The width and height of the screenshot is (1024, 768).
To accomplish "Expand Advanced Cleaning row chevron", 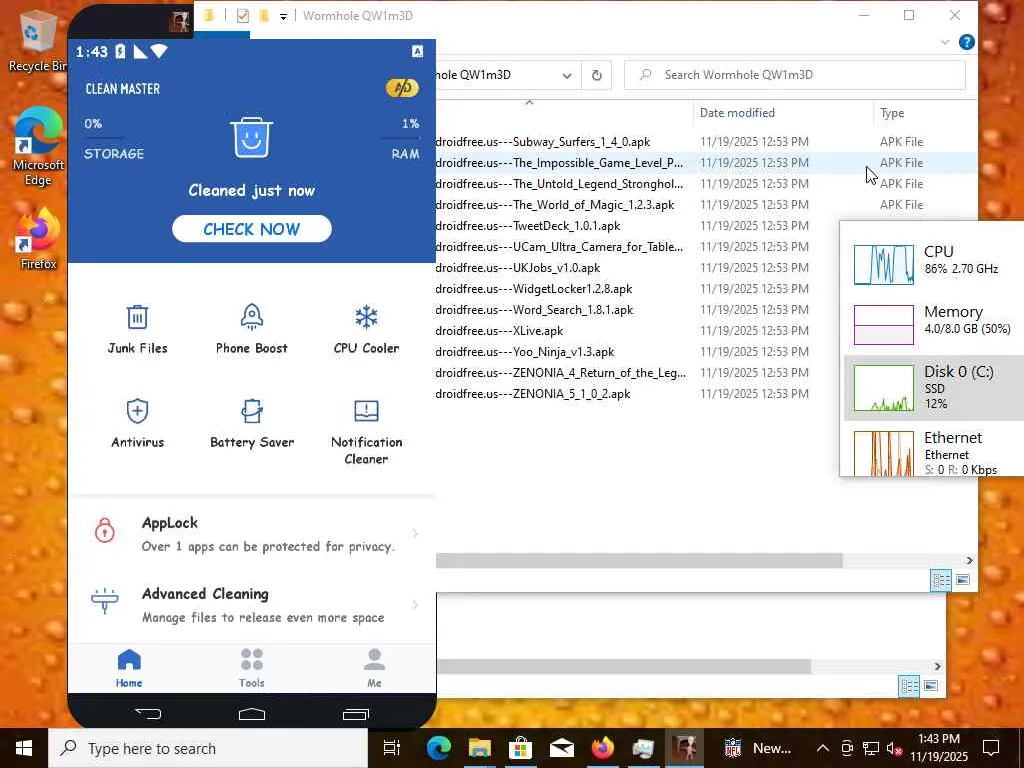I will (x=415, y=605).
